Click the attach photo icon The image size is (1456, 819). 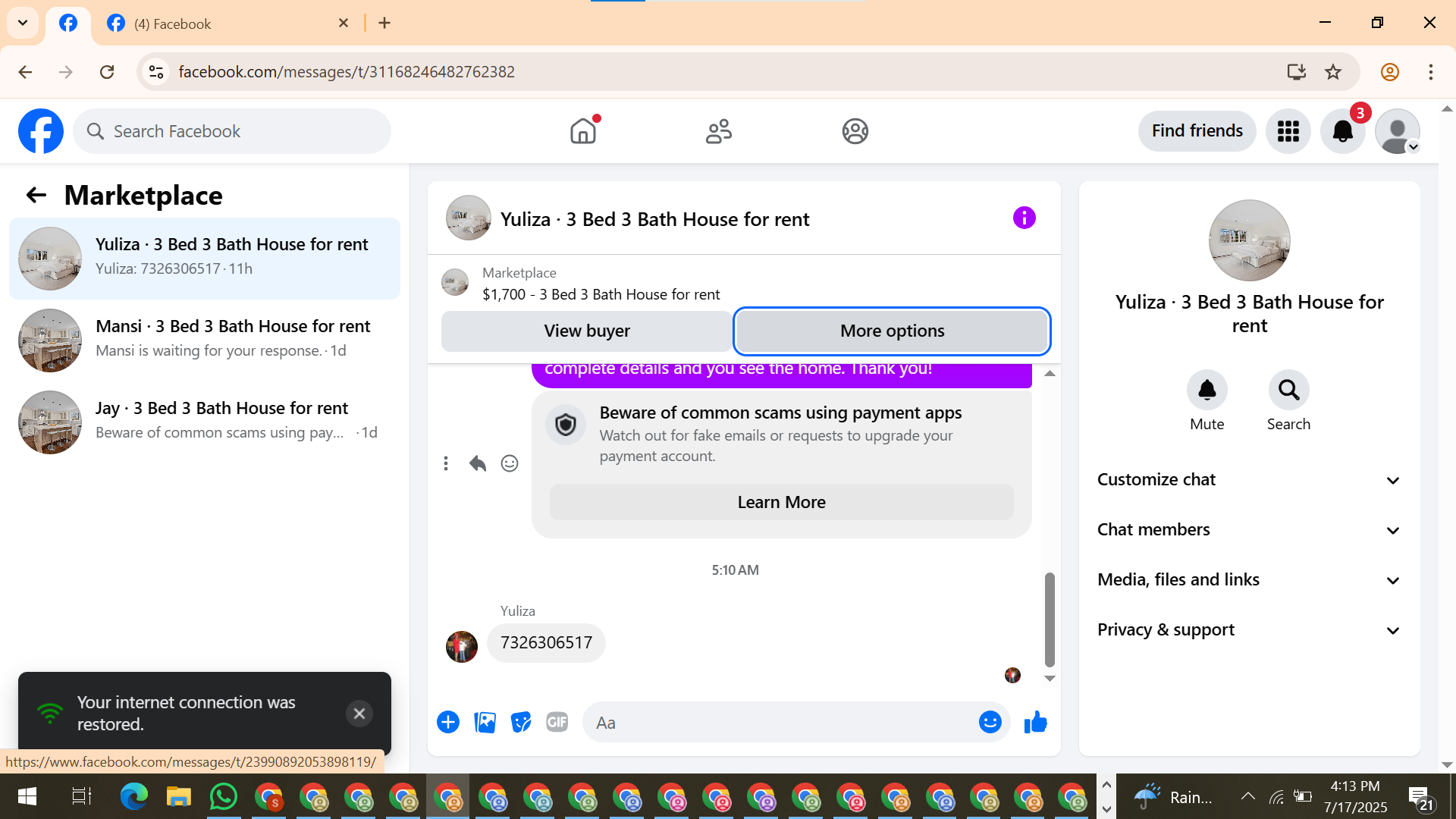point(485,723)
